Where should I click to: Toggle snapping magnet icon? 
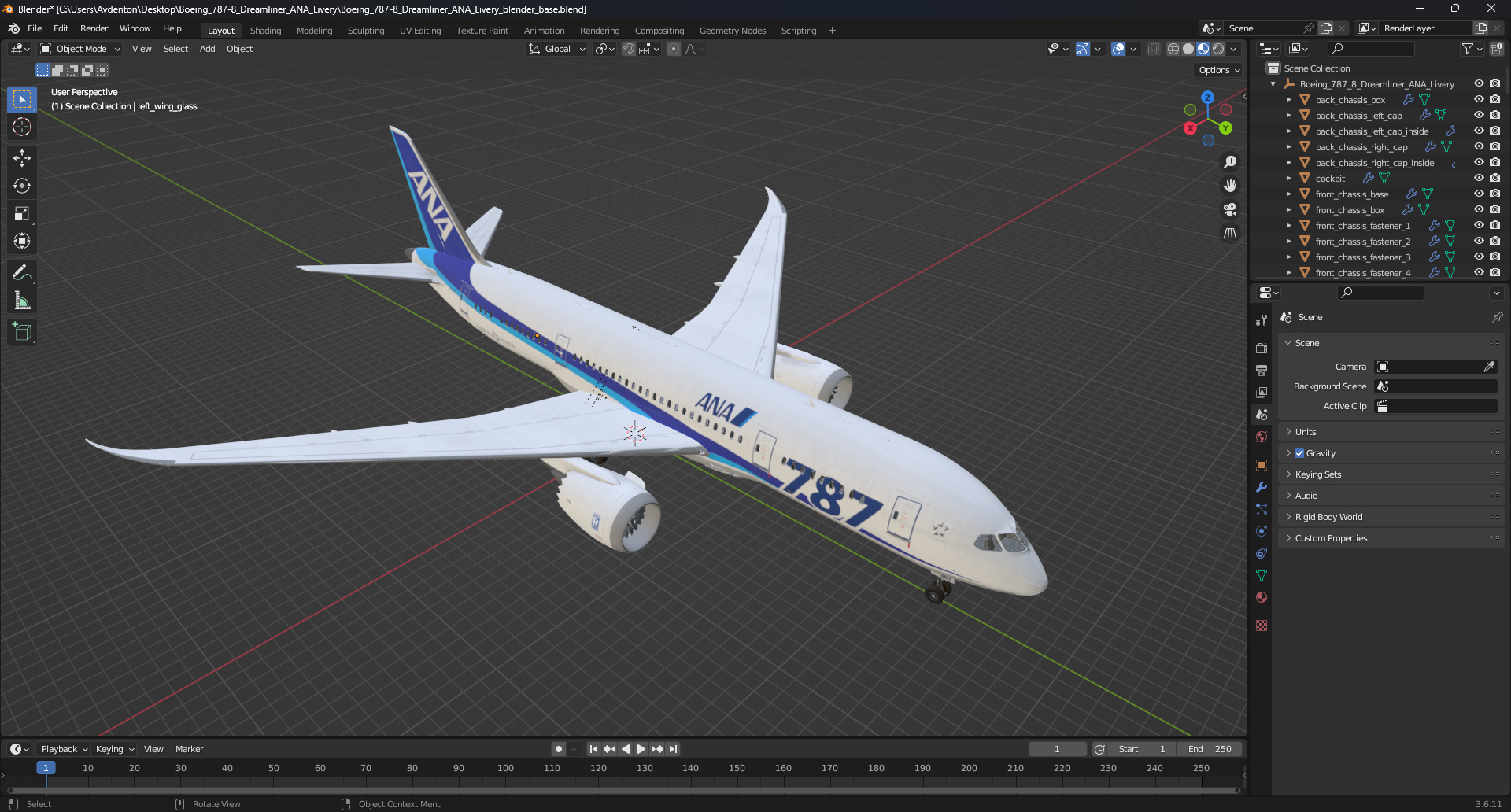(x=629, y=49)
